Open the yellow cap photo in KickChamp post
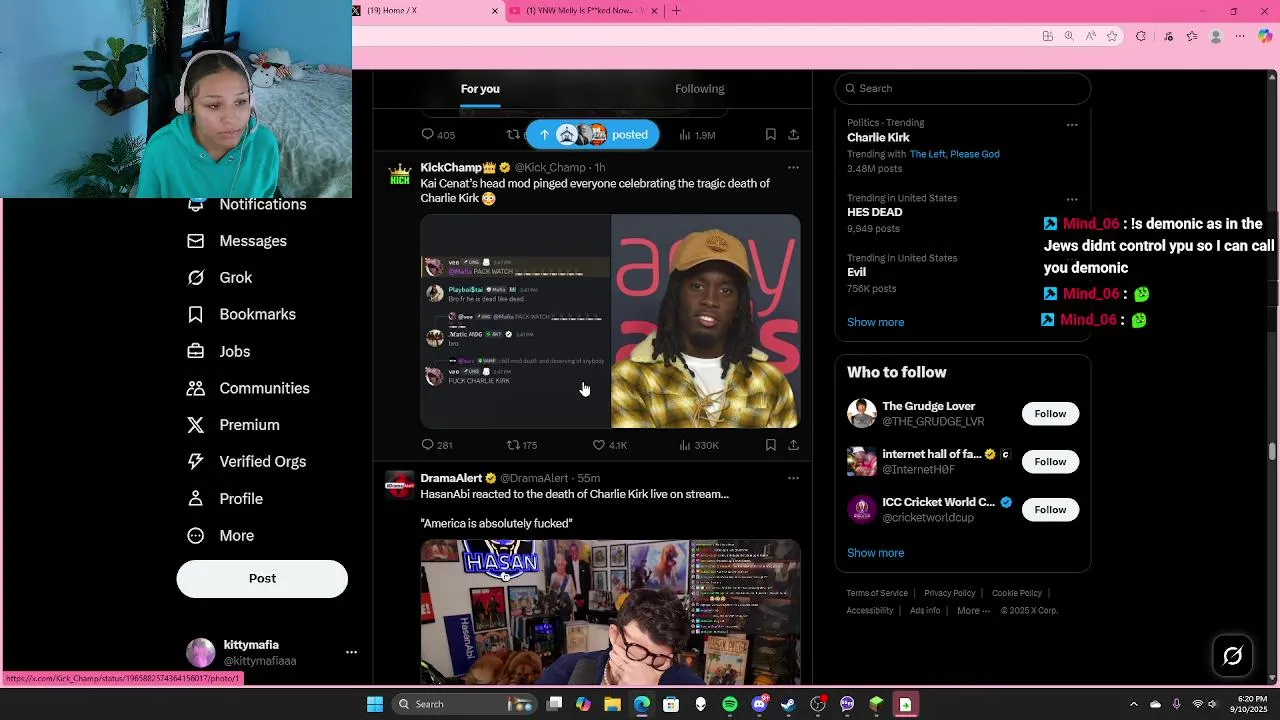Image resolution: width=1280 pixels, height=720 pixels. pyautogui.click(x=706, y=321)
